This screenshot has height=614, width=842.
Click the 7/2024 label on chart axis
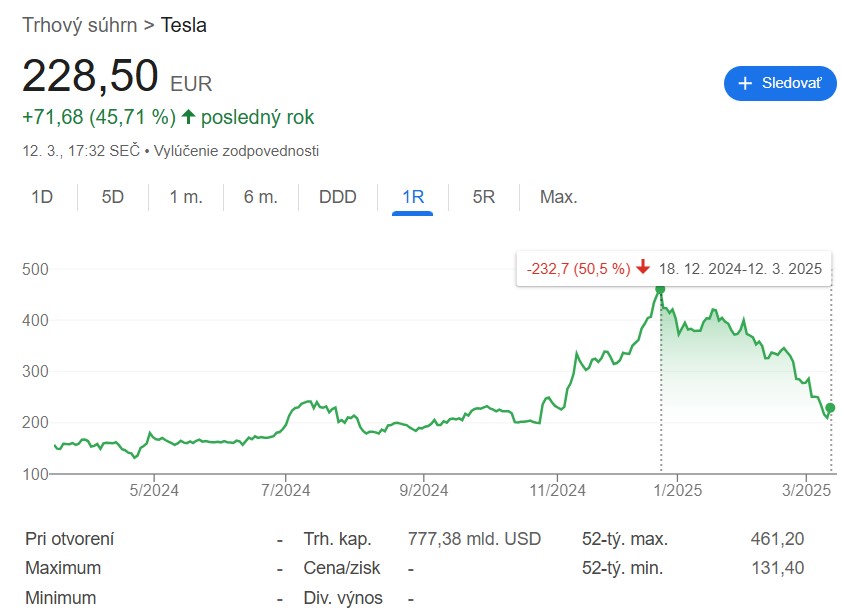click(x=286, y=490)
